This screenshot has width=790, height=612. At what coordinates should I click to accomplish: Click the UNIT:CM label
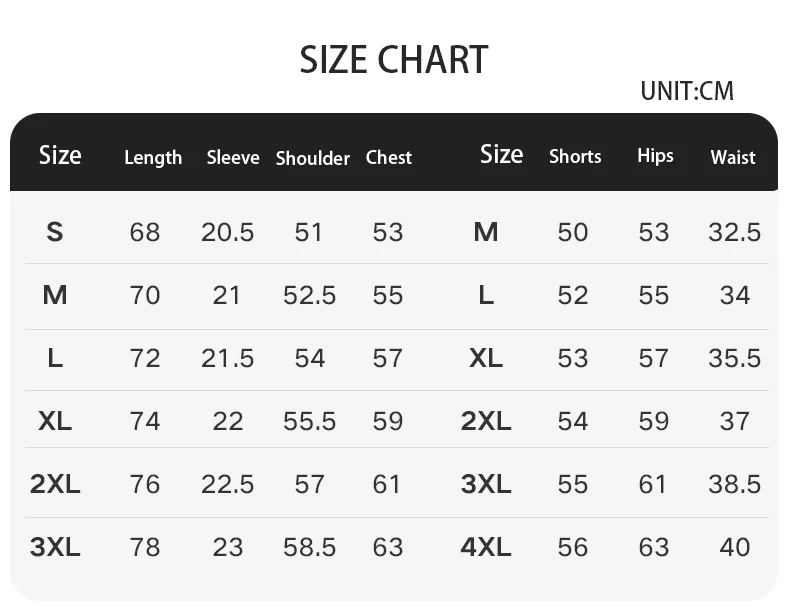pyautogui.click(x=687, y=91)
